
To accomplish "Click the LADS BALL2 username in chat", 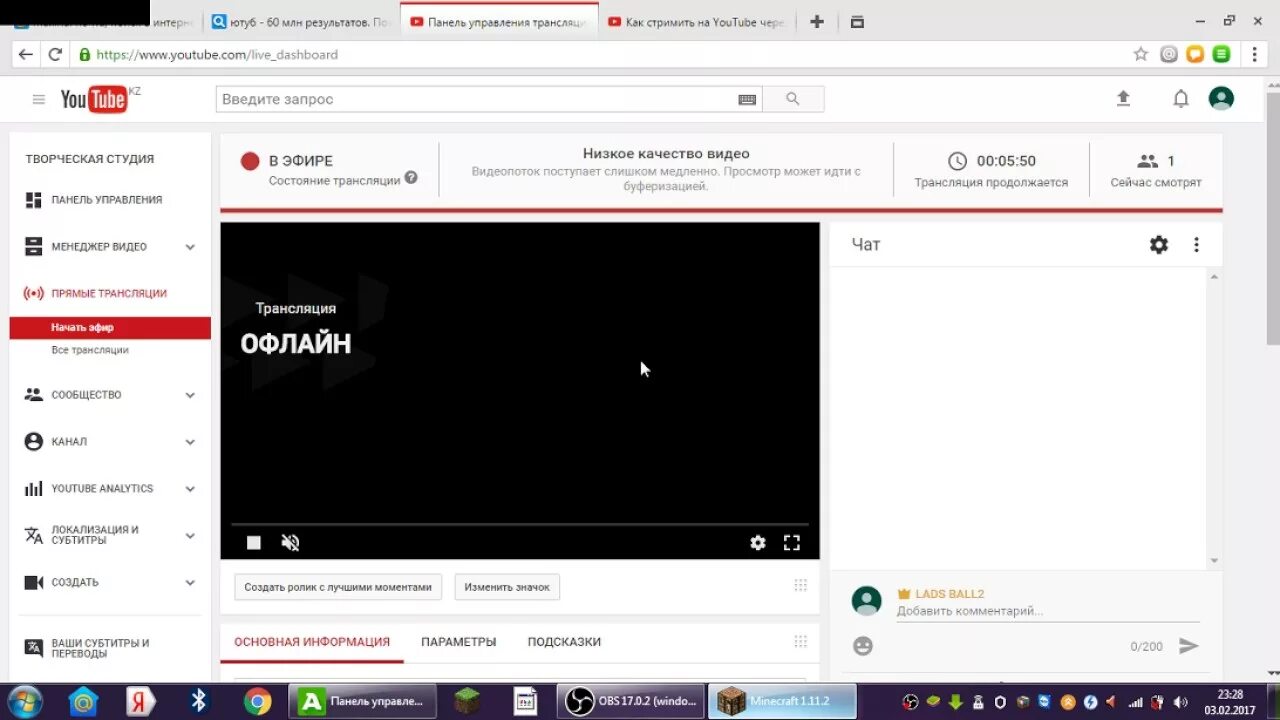I will 950,594.
